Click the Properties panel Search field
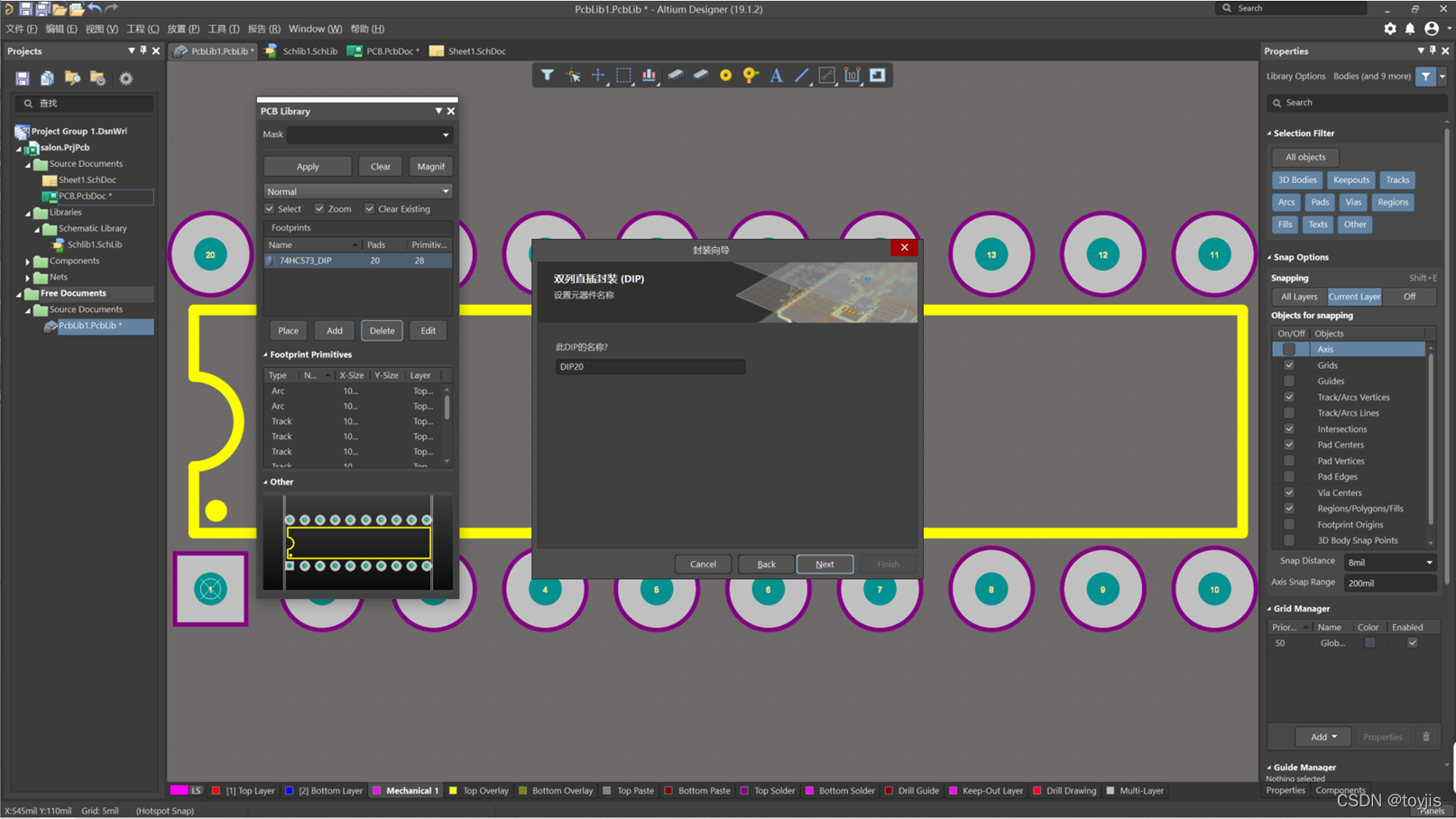Viewport: 1456px width, 819px height. (x=1357, y=103)
